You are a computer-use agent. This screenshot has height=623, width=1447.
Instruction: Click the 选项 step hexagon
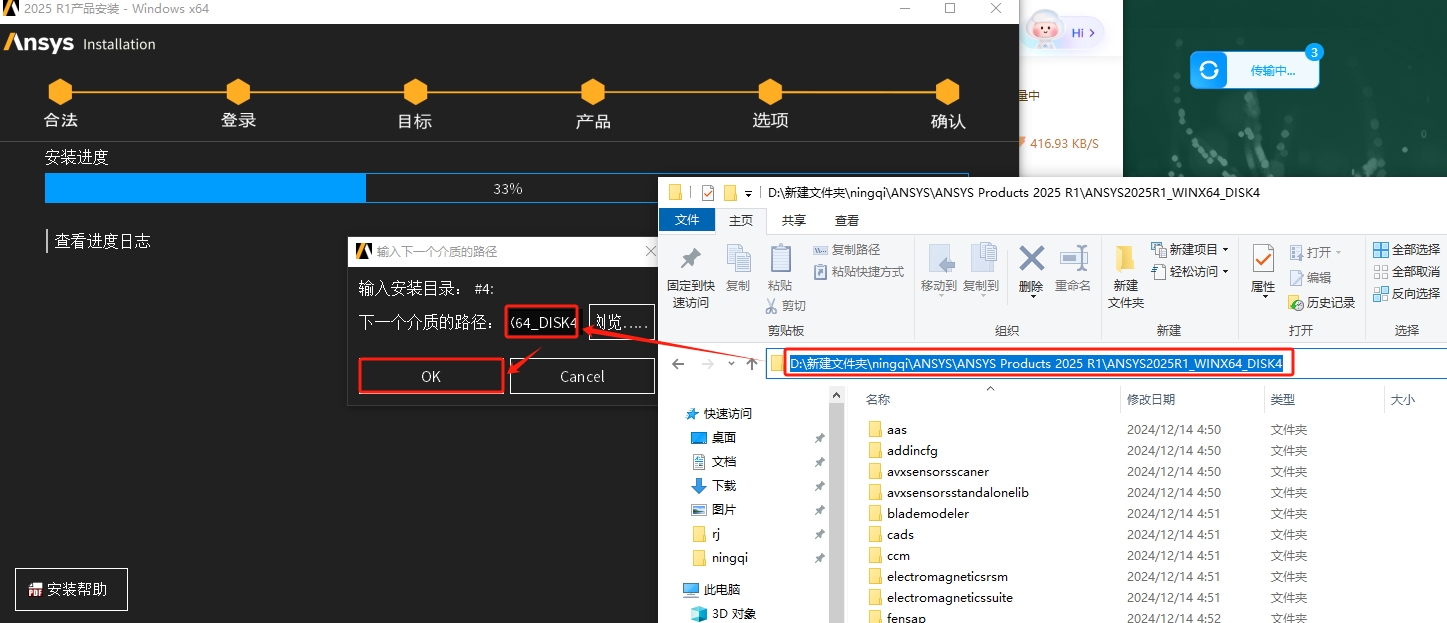coord(770,92)
